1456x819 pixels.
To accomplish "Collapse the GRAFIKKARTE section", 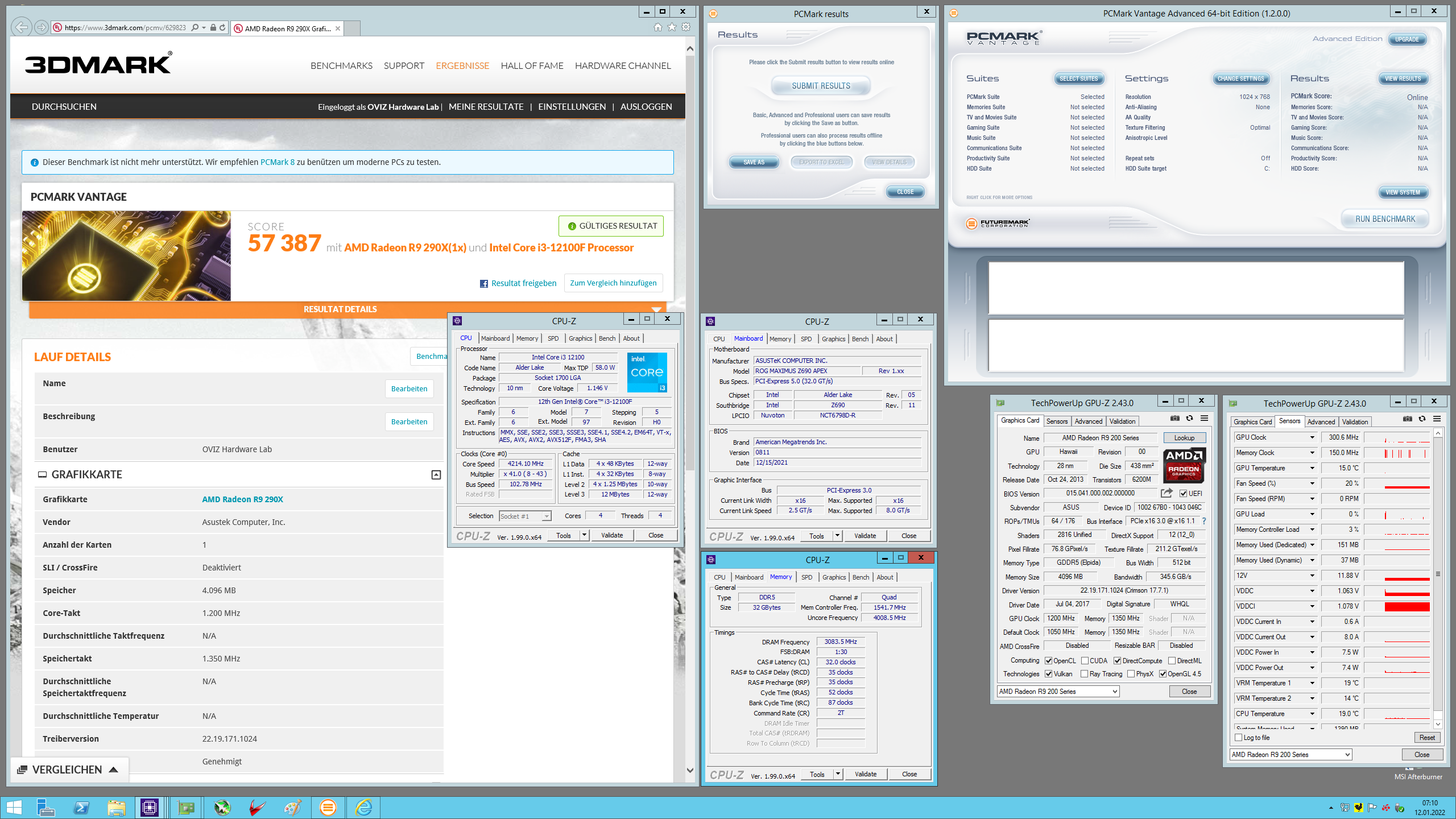I will click(436, 475).
